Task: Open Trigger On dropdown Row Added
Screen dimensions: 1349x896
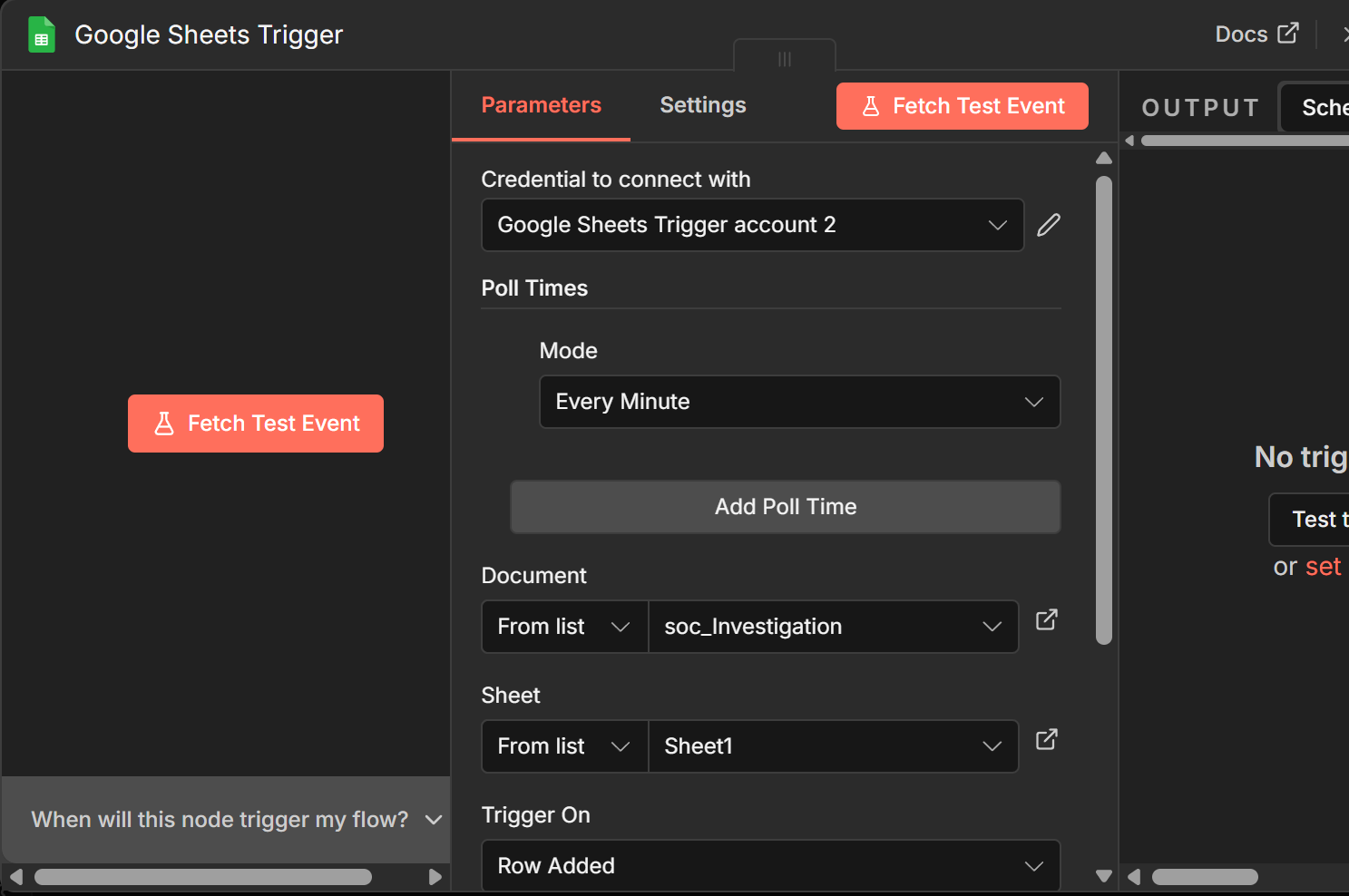Action: (x=771, y=866)
